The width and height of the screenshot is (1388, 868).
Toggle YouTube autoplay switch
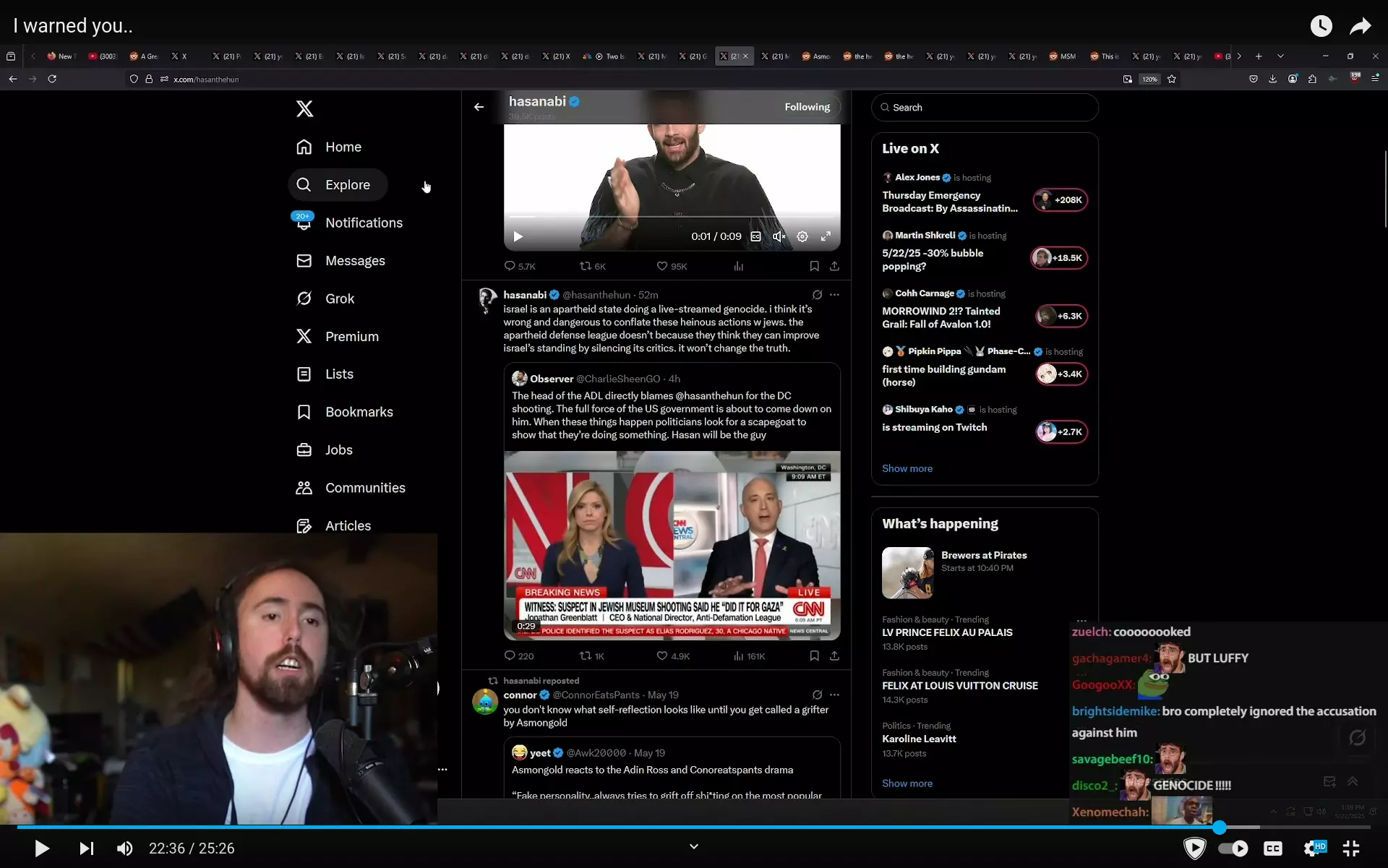[x=1233, y=848]
